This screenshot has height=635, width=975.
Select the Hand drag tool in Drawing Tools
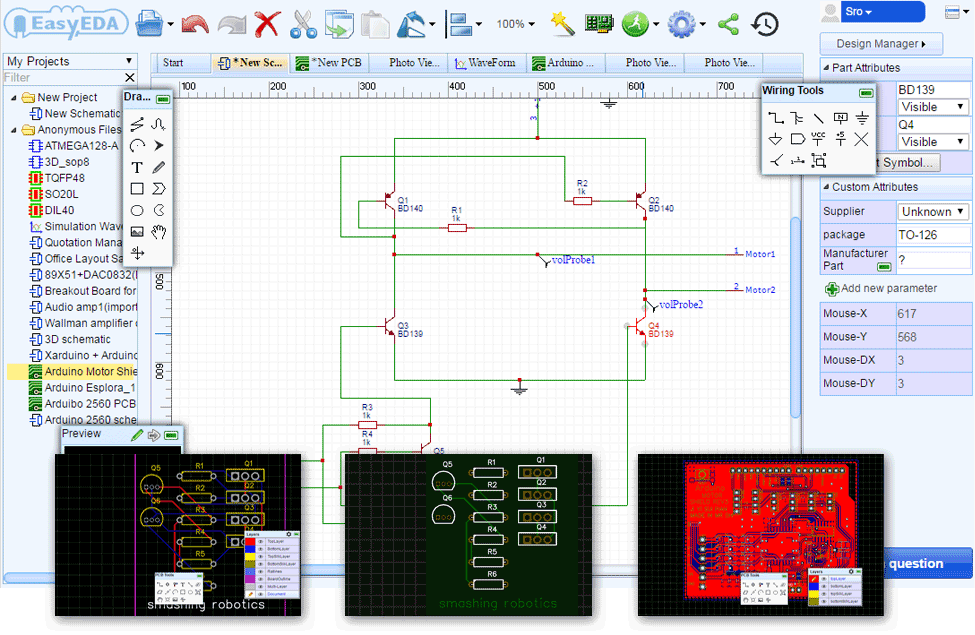click(x=160, y=230)
